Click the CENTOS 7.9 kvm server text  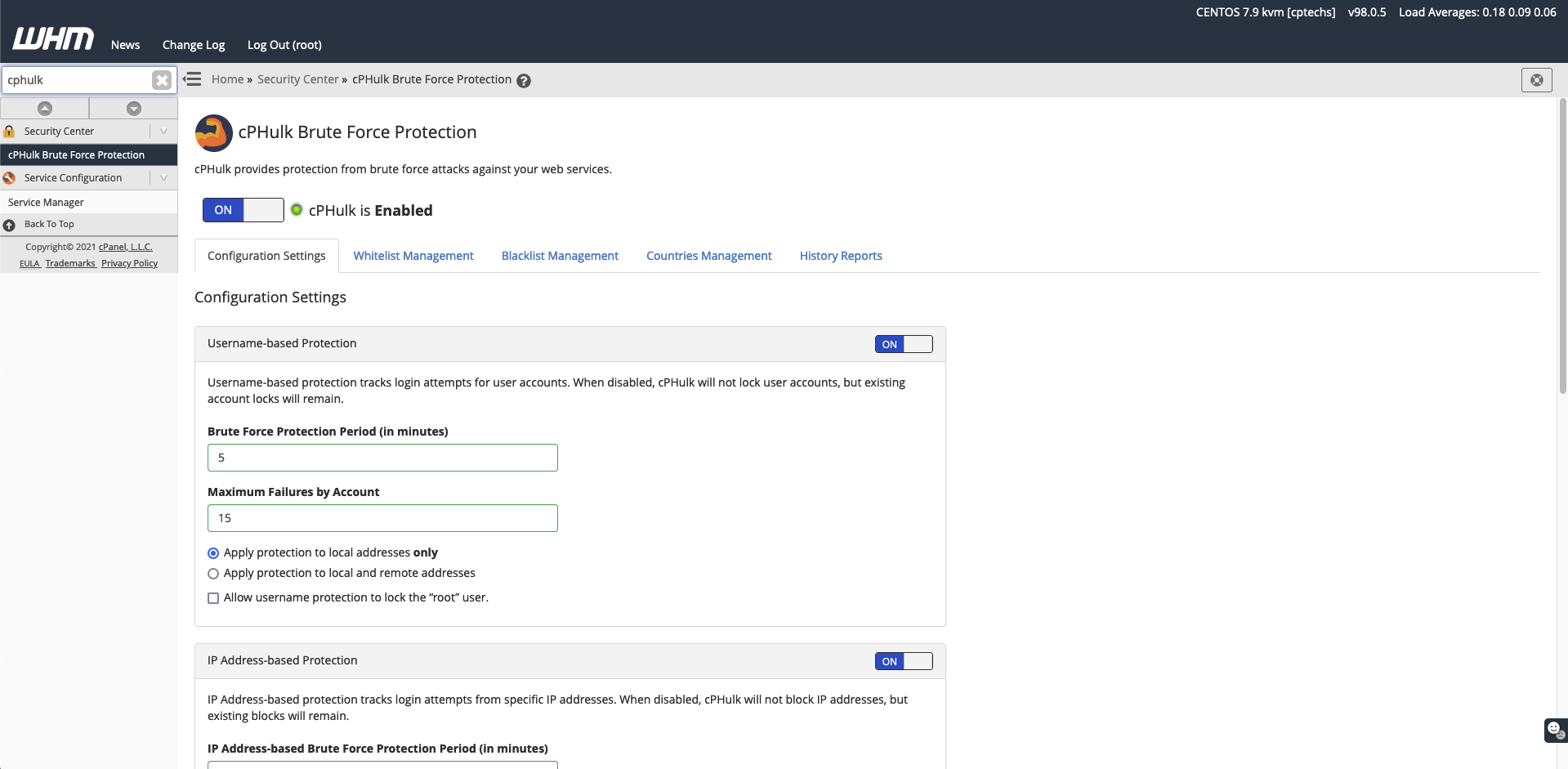pyautogui.click(x=1266, y=12)
